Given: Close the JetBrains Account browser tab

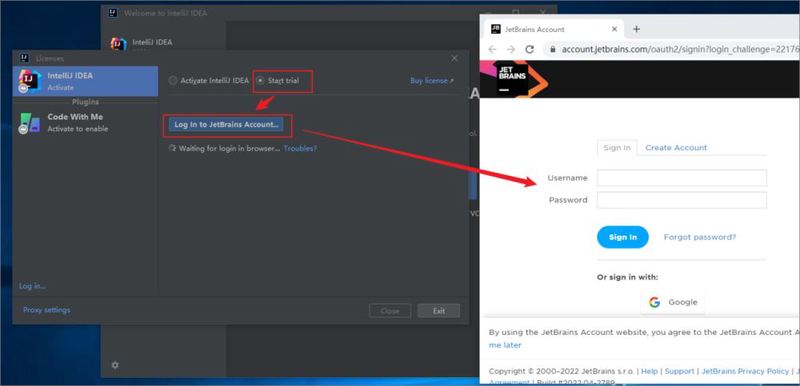Looking at the screenshot, I should point(614,29).
